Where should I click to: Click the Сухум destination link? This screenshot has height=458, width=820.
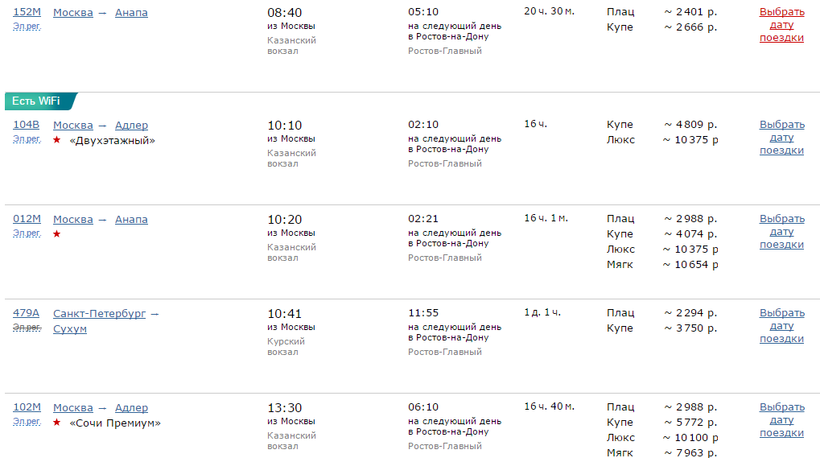(x=70, y=329)
